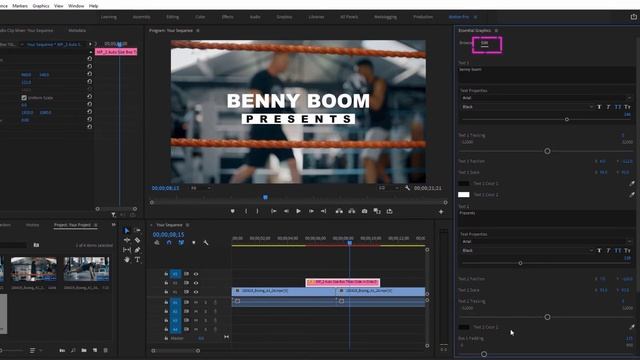This screenshot has height=360, width=640.
Task: Open Text 1 Arial font dropdown
Action: (546, 98)
